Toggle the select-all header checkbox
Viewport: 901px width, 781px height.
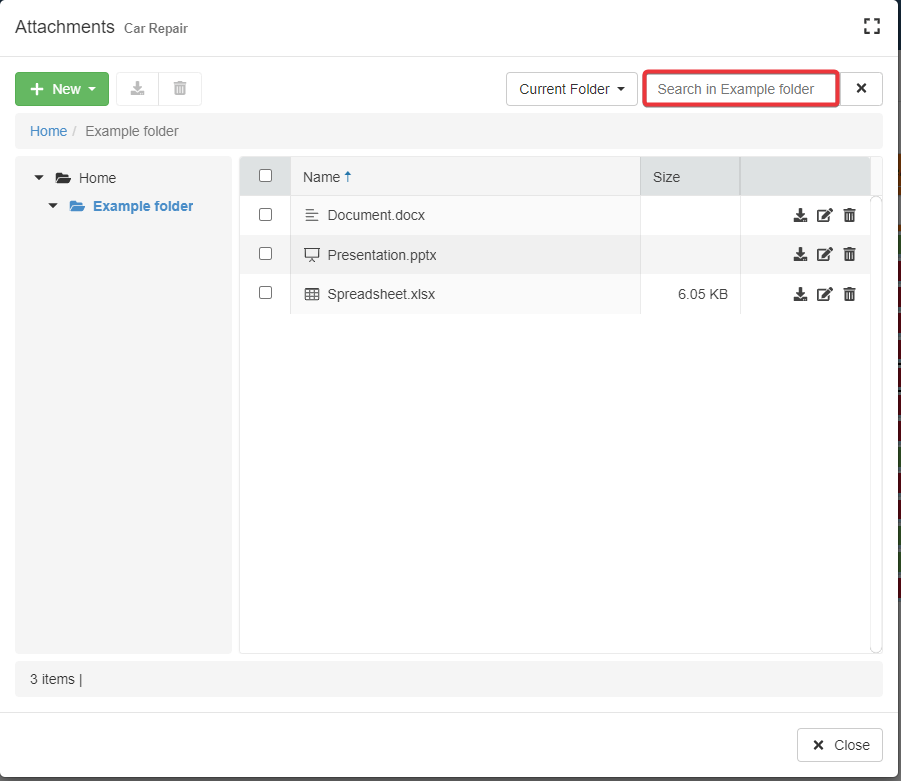tap(265, 176)
